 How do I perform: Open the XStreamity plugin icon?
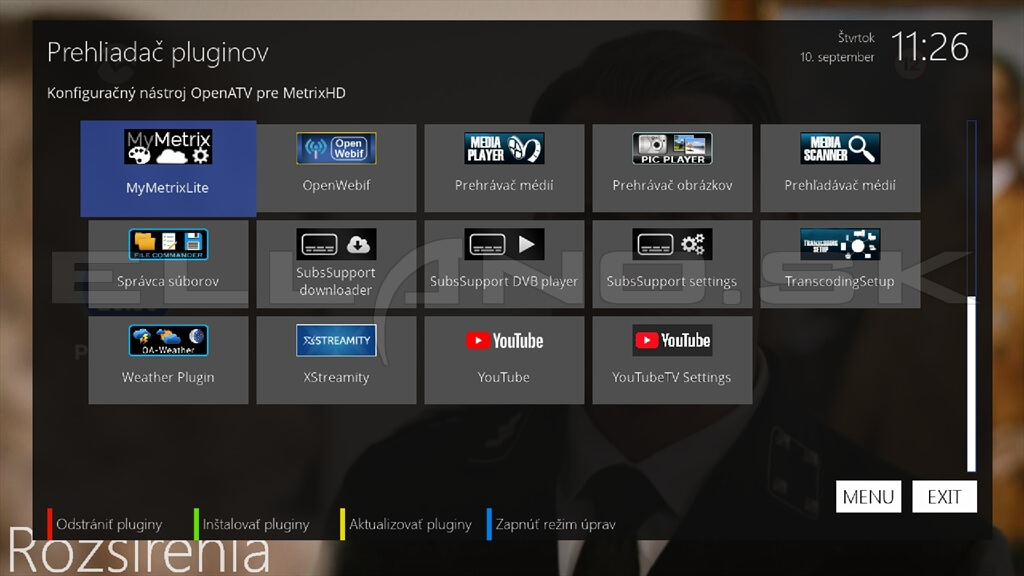pos(336,340)
